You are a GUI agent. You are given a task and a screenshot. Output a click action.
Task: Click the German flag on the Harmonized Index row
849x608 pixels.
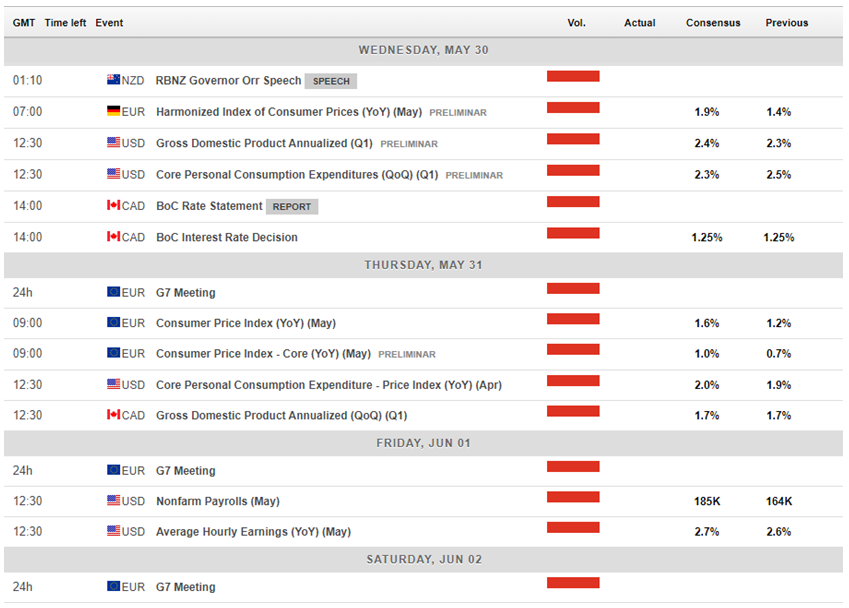click(113, 111)
